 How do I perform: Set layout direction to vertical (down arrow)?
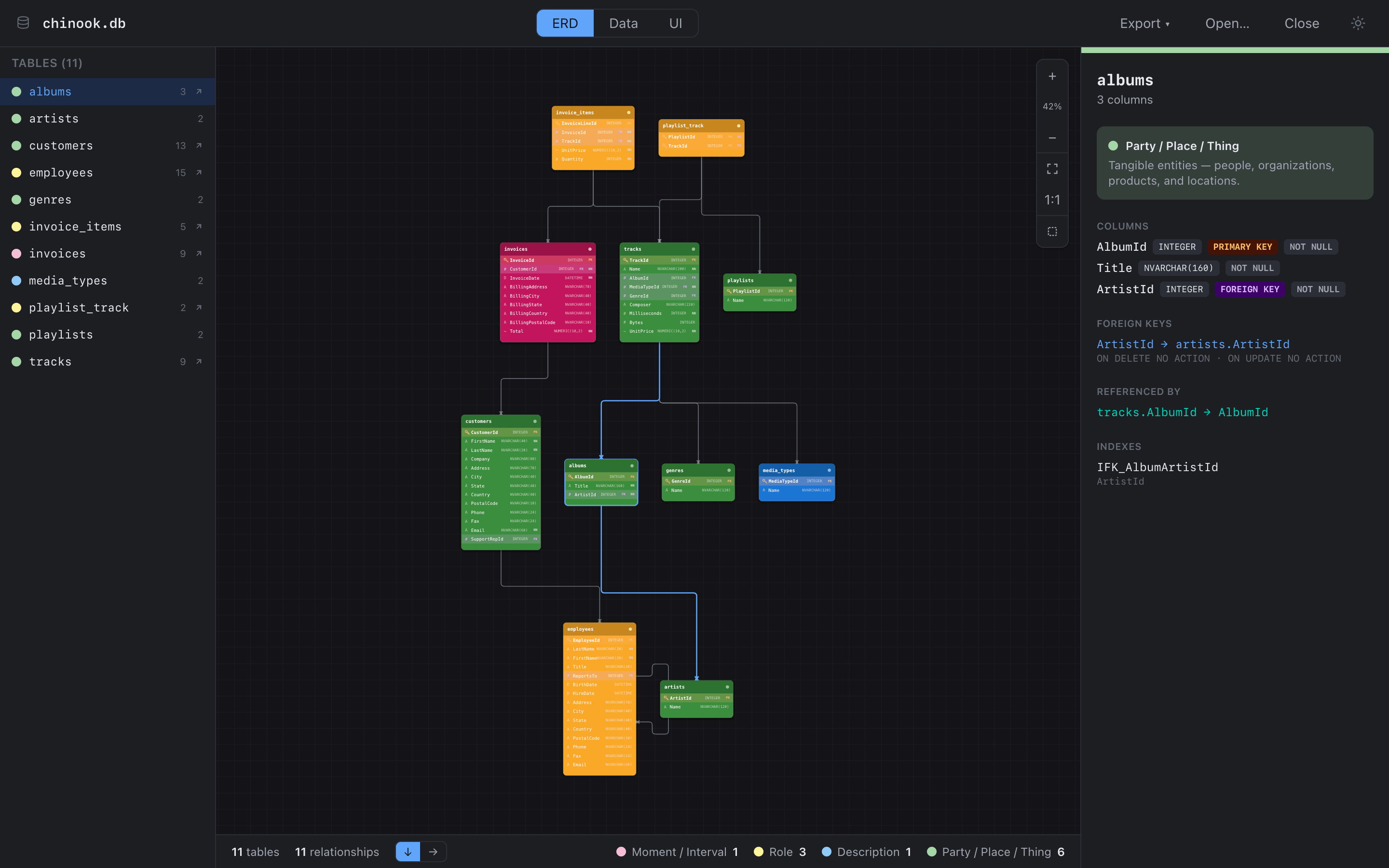[x=408, y=851]
